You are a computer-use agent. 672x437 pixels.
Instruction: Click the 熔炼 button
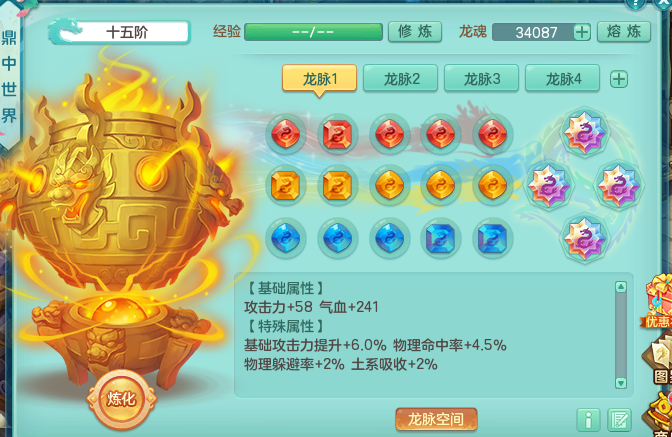pos(624,32)
